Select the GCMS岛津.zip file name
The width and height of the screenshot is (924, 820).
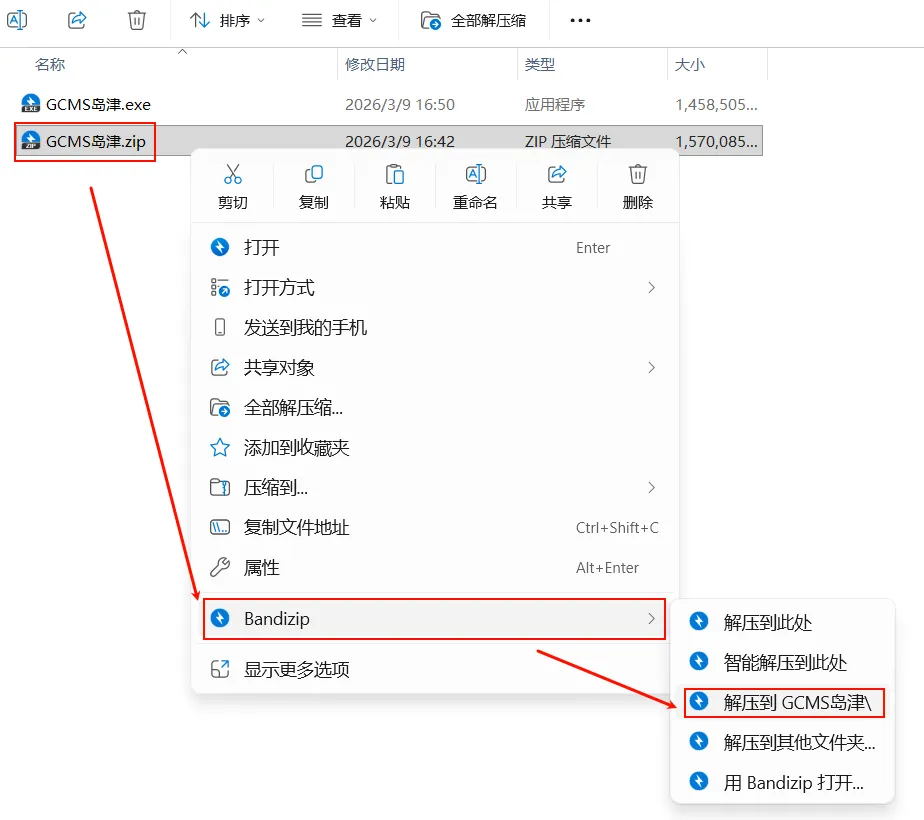tap(96, 141)
